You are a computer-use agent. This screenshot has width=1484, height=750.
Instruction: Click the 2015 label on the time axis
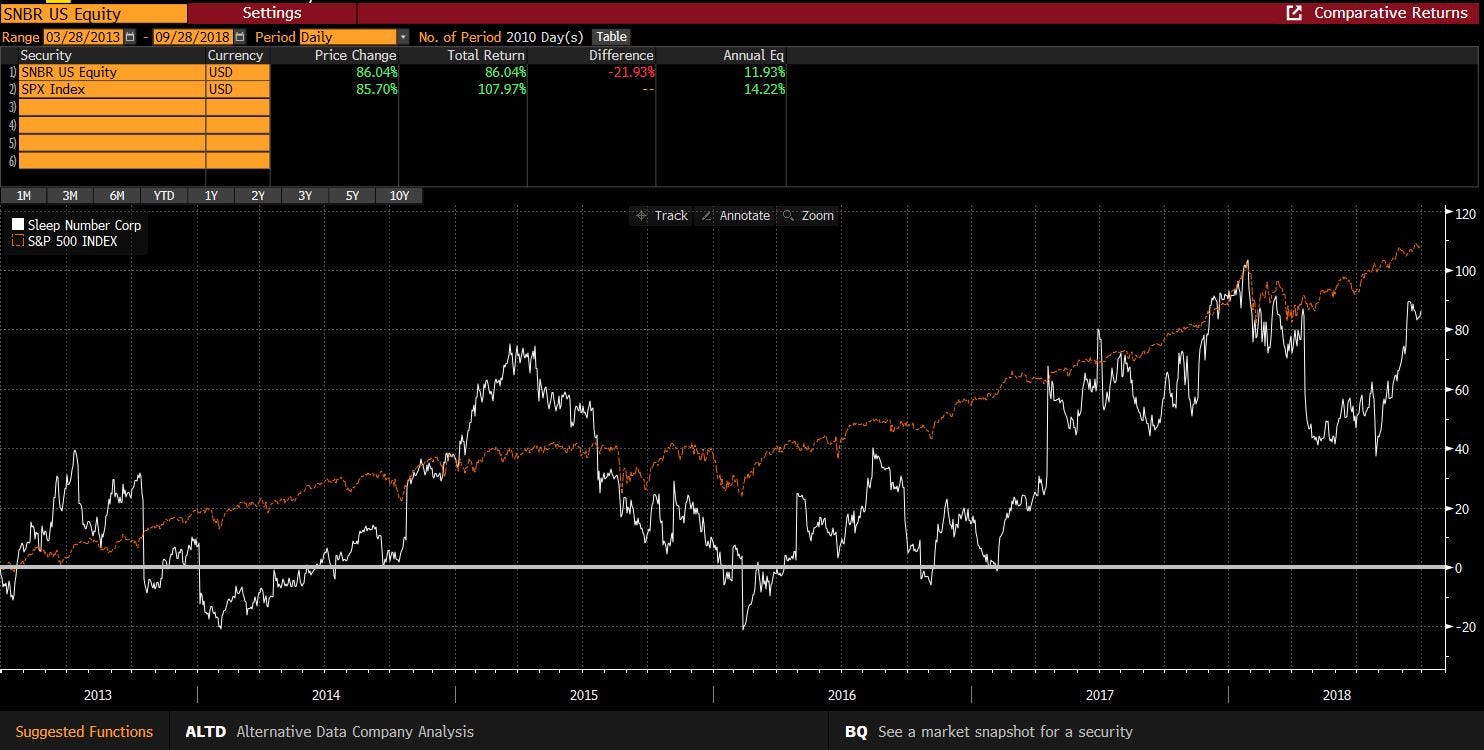coord(583,695)
